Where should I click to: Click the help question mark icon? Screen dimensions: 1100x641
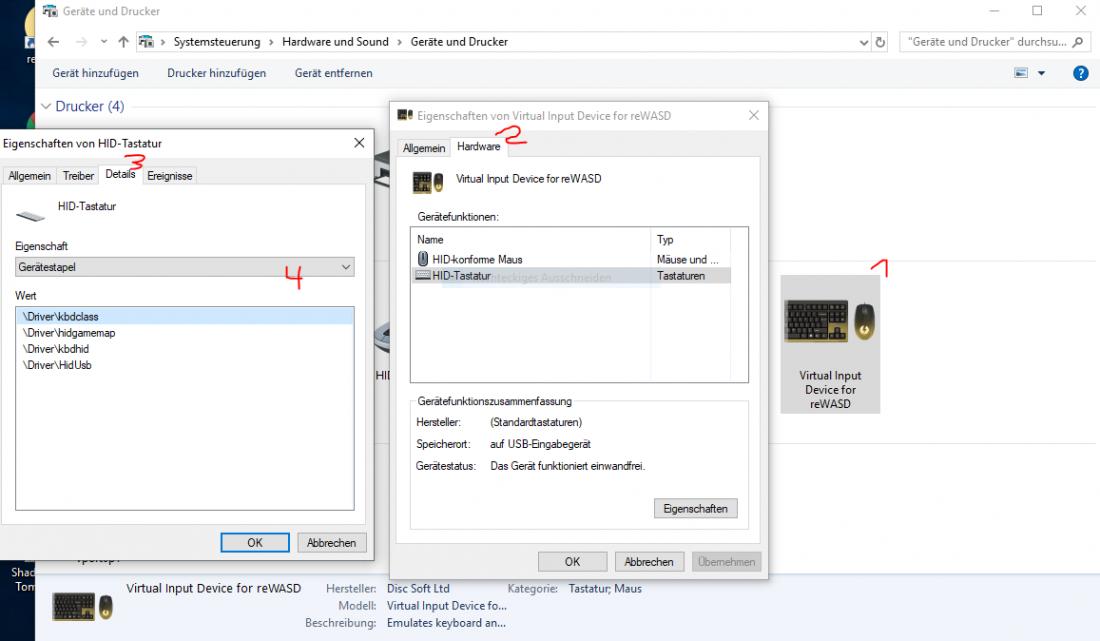tap(1080, 73)
